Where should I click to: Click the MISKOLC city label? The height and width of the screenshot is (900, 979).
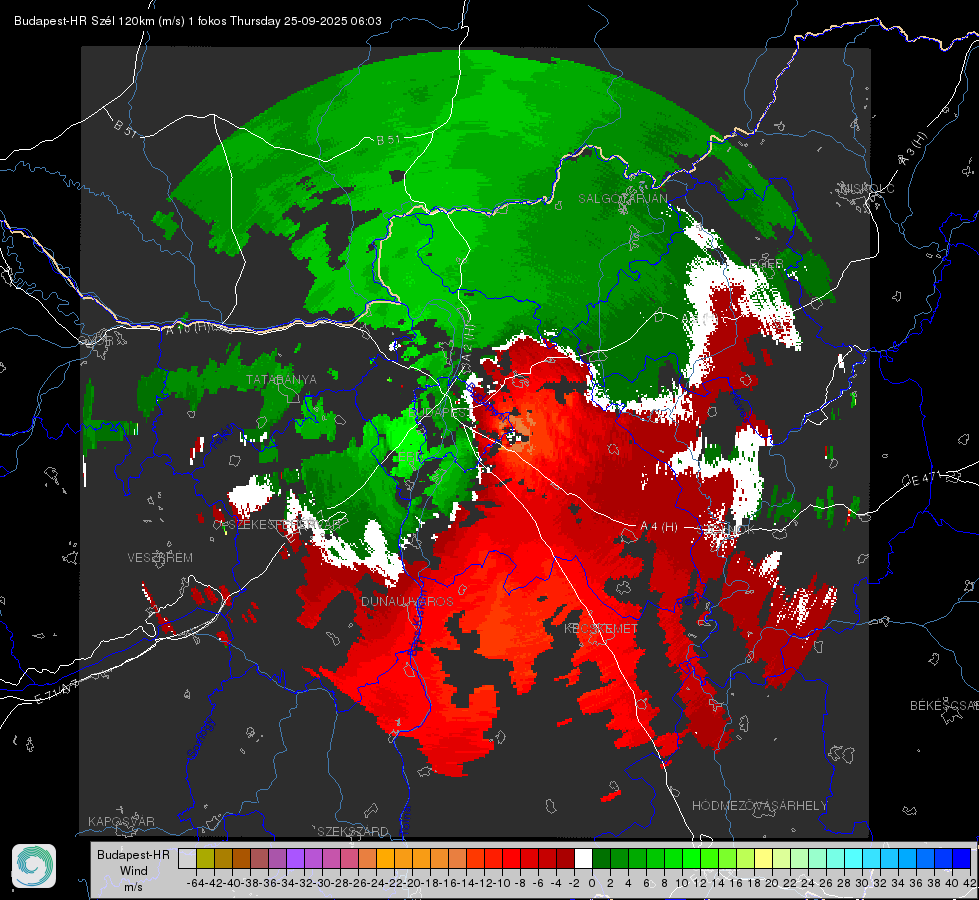pos(867,188)
